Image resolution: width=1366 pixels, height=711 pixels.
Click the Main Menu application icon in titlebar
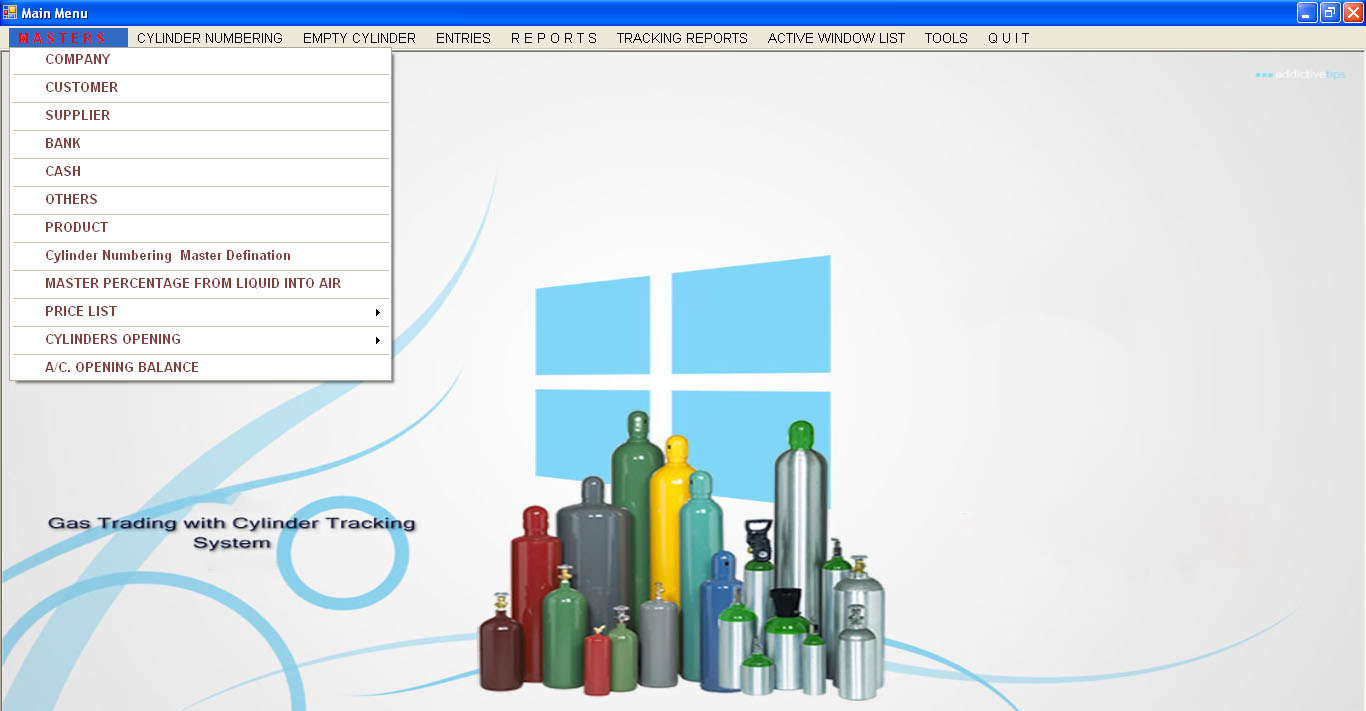[x=11, y=12]
